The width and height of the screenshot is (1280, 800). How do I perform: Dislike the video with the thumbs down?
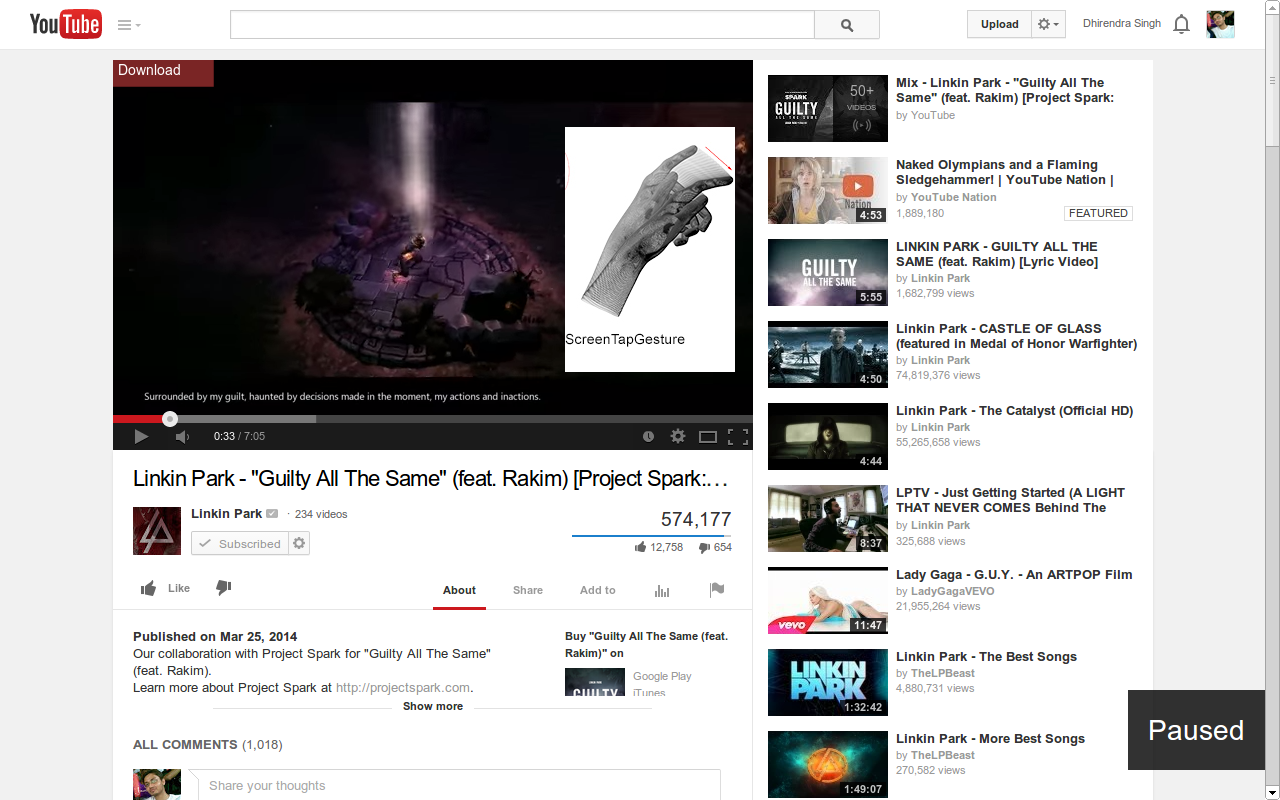(x=224, y=588)
